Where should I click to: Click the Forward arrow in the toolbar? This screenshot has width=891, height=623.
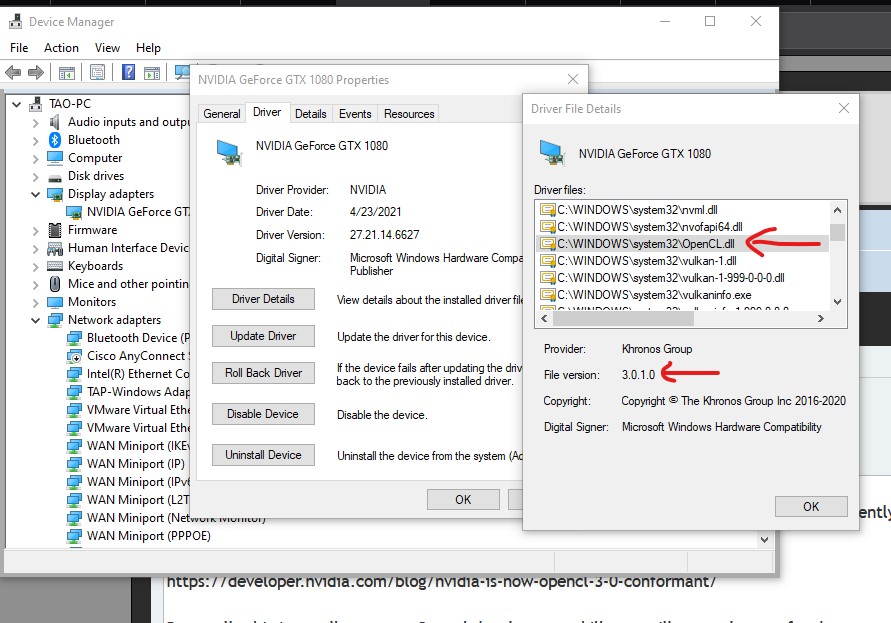[36, 72]
